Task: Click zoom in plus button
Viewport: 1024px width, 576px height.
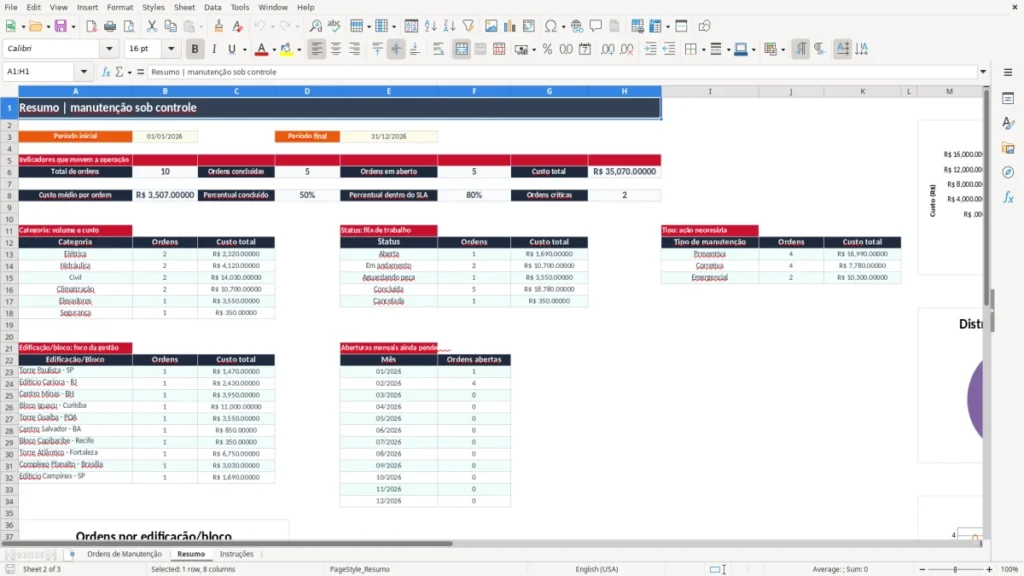Action: point(989,569)
